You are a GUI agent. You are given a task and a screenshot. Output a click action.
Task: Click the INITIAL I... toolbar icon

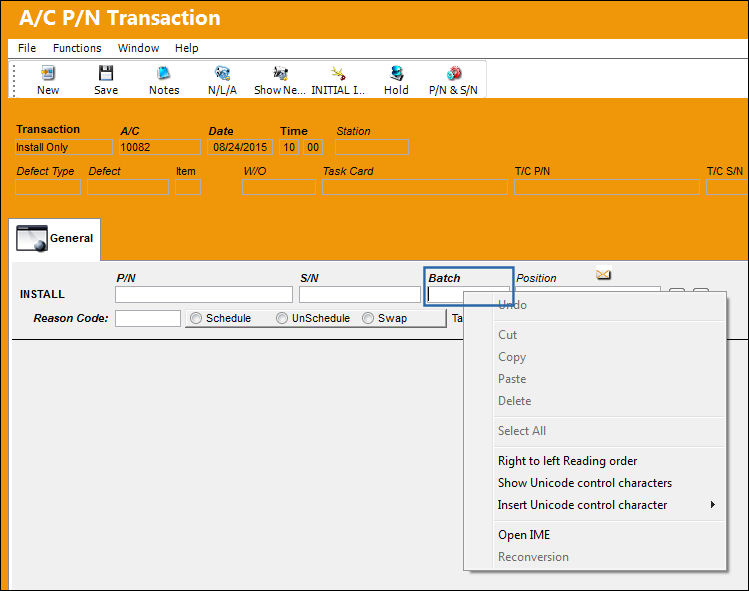click(338, 73)
